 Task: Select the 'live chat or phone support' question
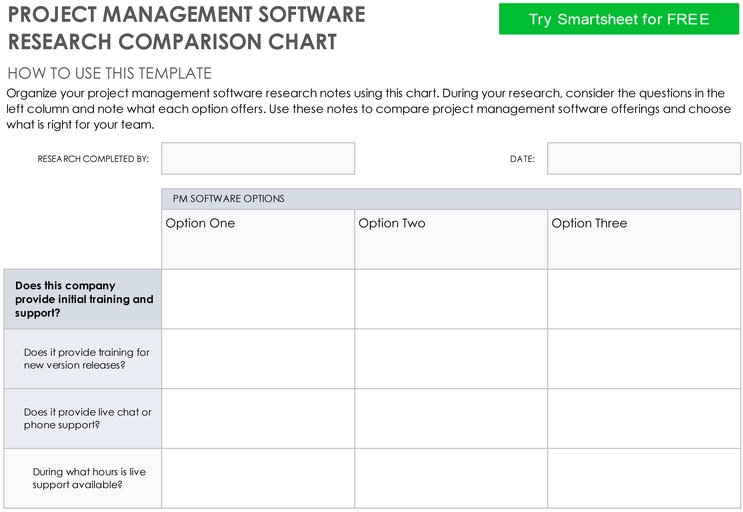tap(82, 419)
